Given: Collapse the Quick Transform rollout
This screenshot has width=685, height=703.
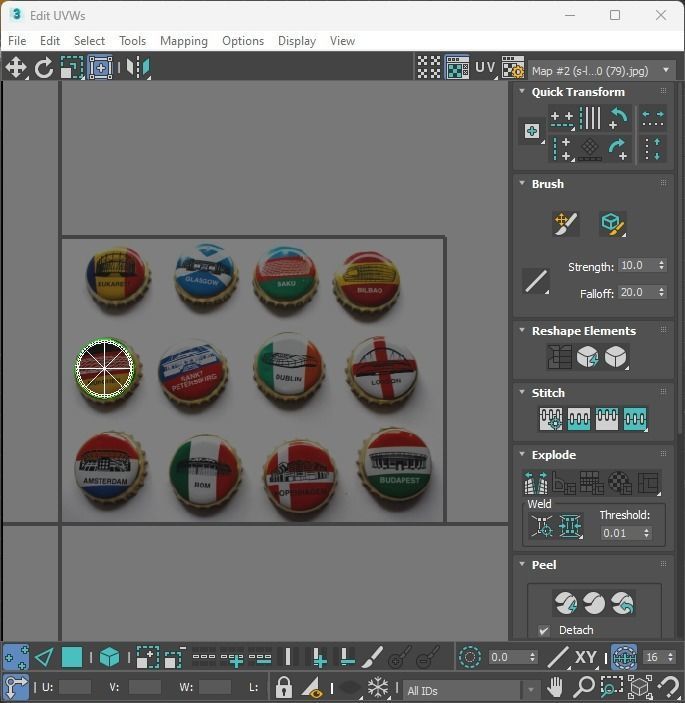Looking at the screenshot, I should coord(522,91).
